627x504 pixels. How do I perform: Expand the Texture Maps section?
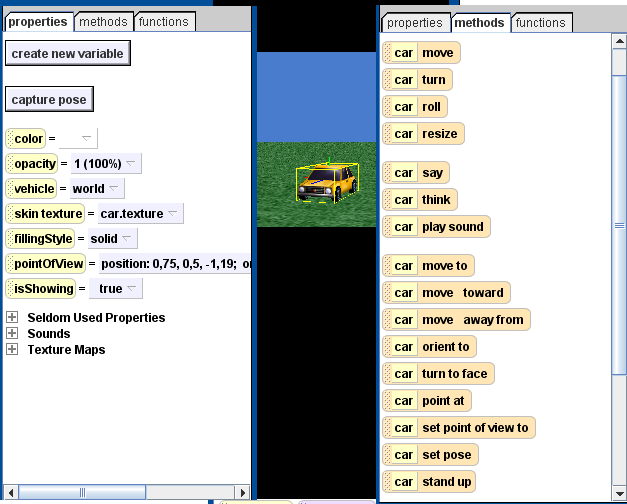pos(12,350)
